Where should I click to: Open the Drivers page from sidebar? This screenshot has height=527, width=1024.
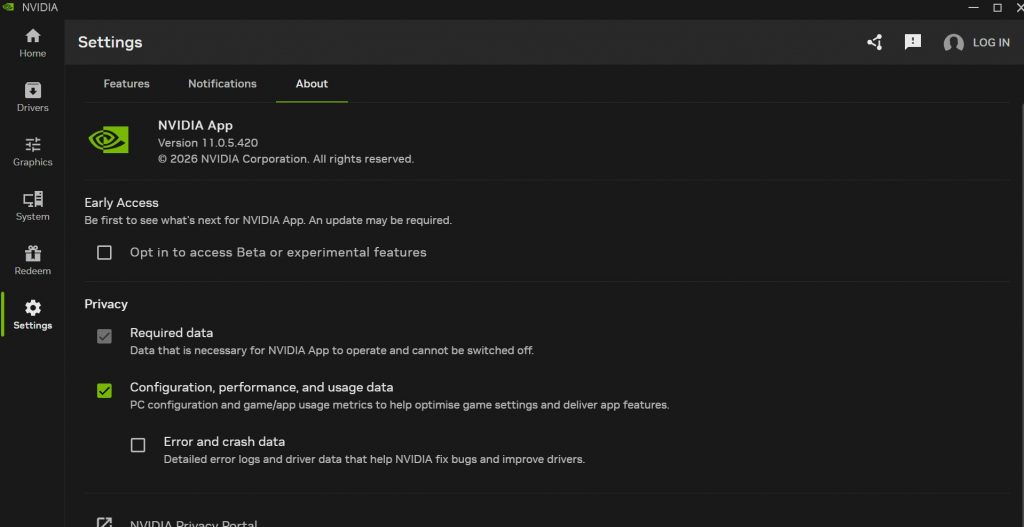(x=32, y=97)
